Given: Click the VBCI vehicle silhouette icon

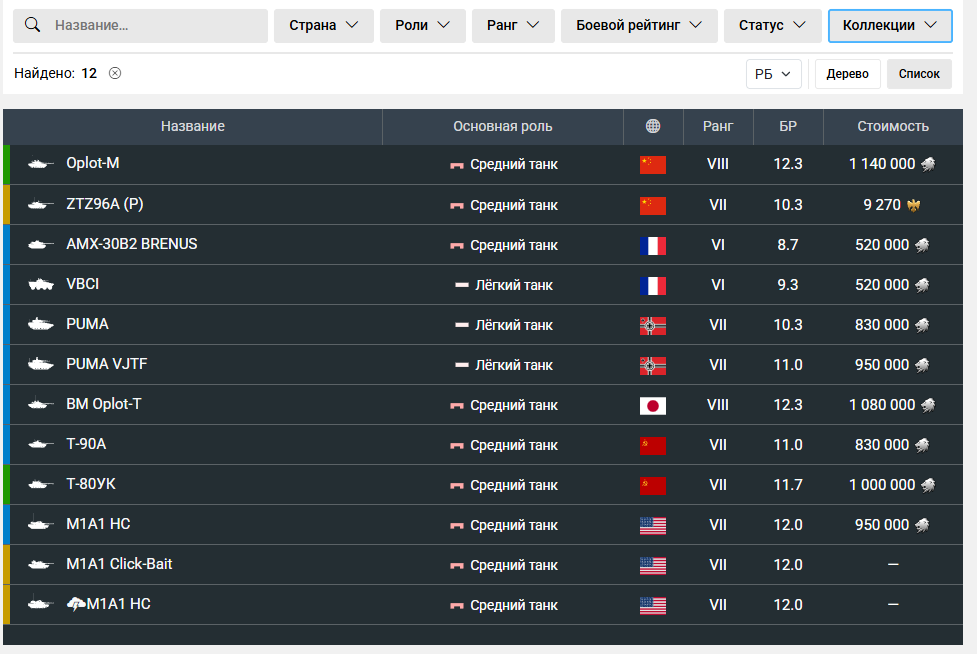Looking at the screenshot, I should click(x=41, y=285).
